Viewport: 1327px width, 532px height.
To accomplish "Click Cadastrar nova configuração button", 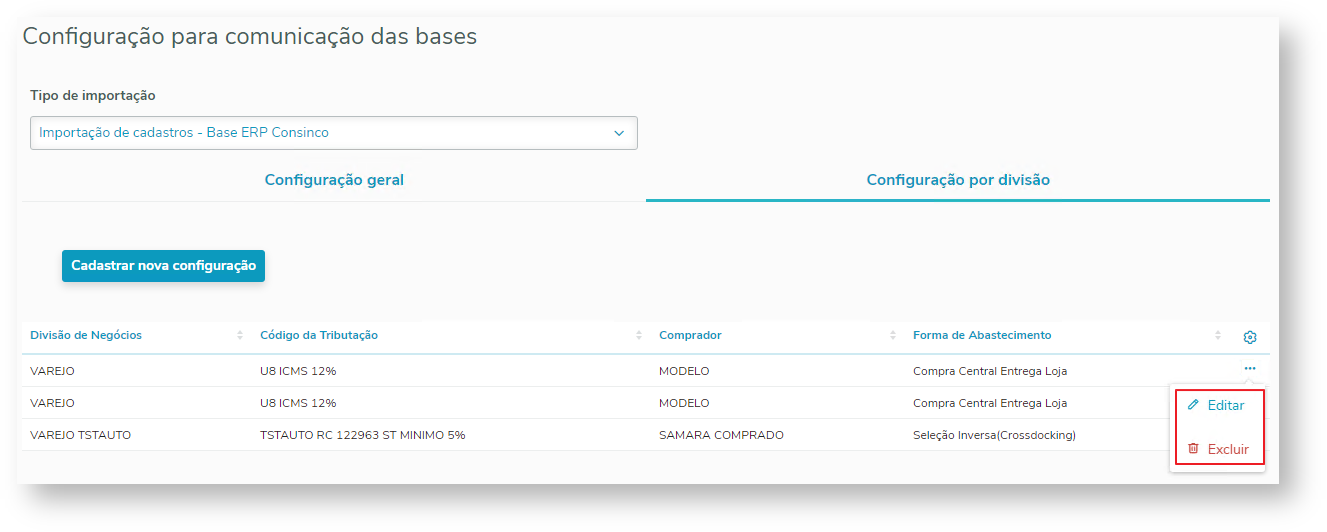I will pos(163,266).
